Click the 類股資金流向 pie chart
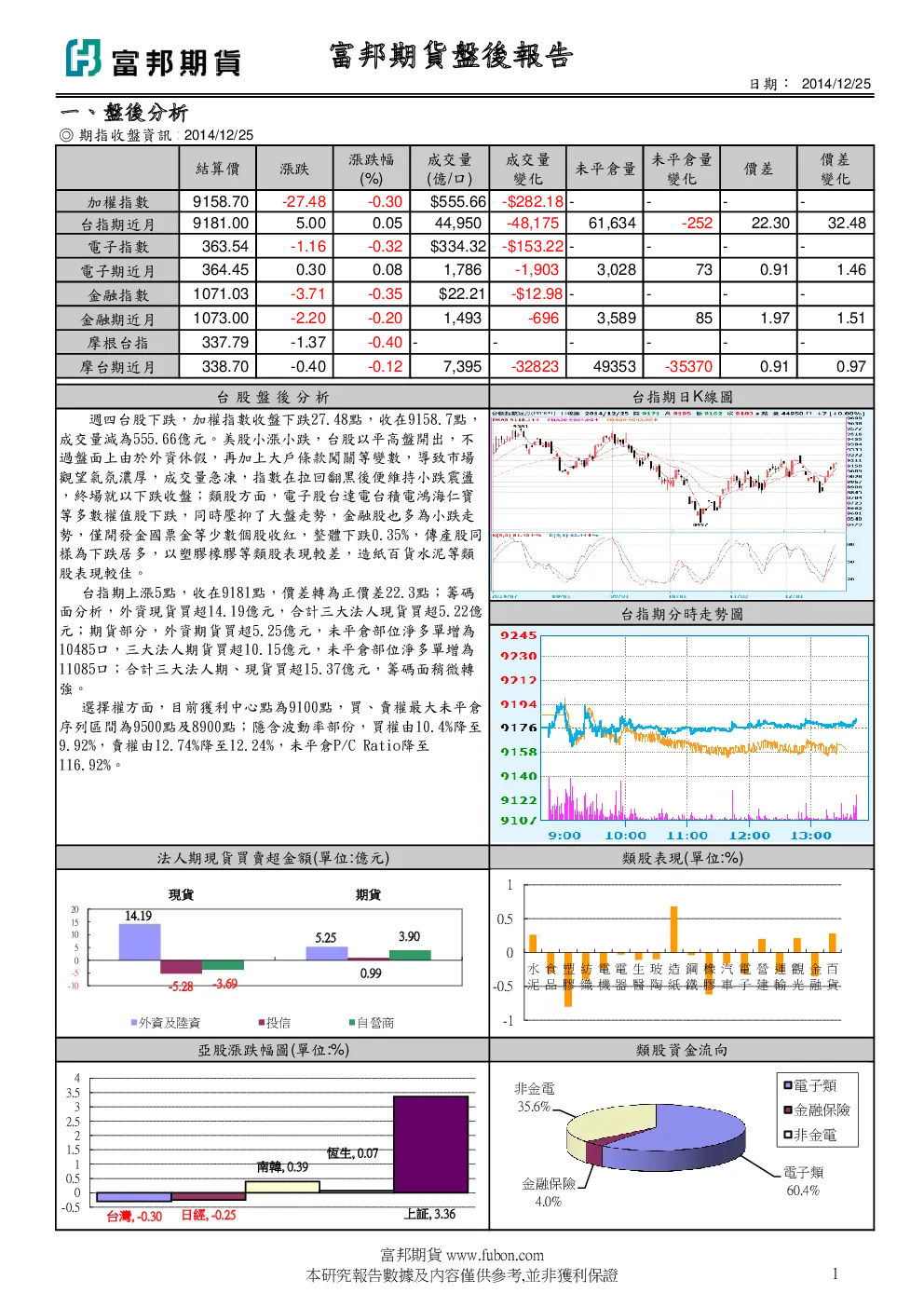924x1307 pixels. point(656,1137)
